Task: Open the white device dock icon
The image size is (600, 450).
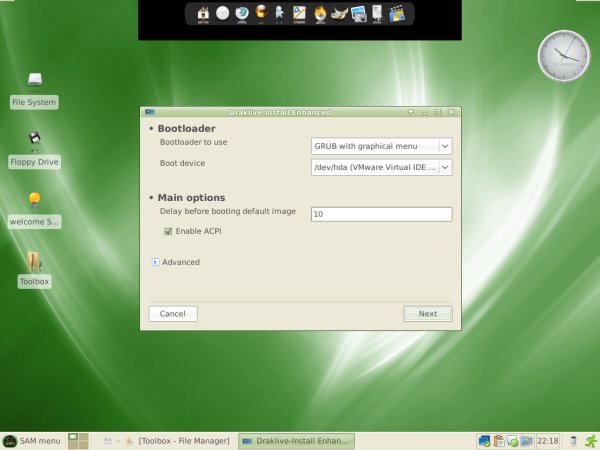Action: [377, 14]
